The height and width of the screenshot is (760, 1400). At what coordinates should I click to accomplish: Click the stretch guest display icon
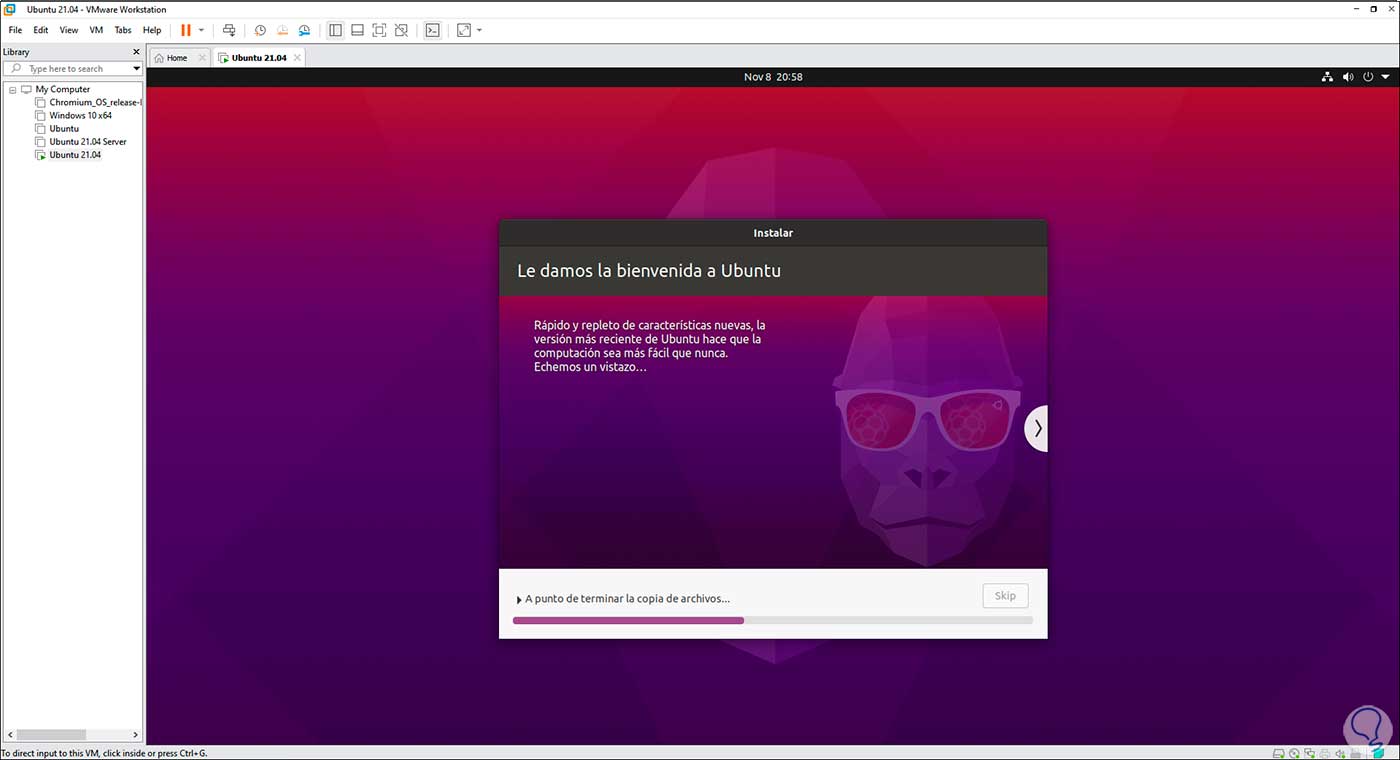click(x=463, y=30)
